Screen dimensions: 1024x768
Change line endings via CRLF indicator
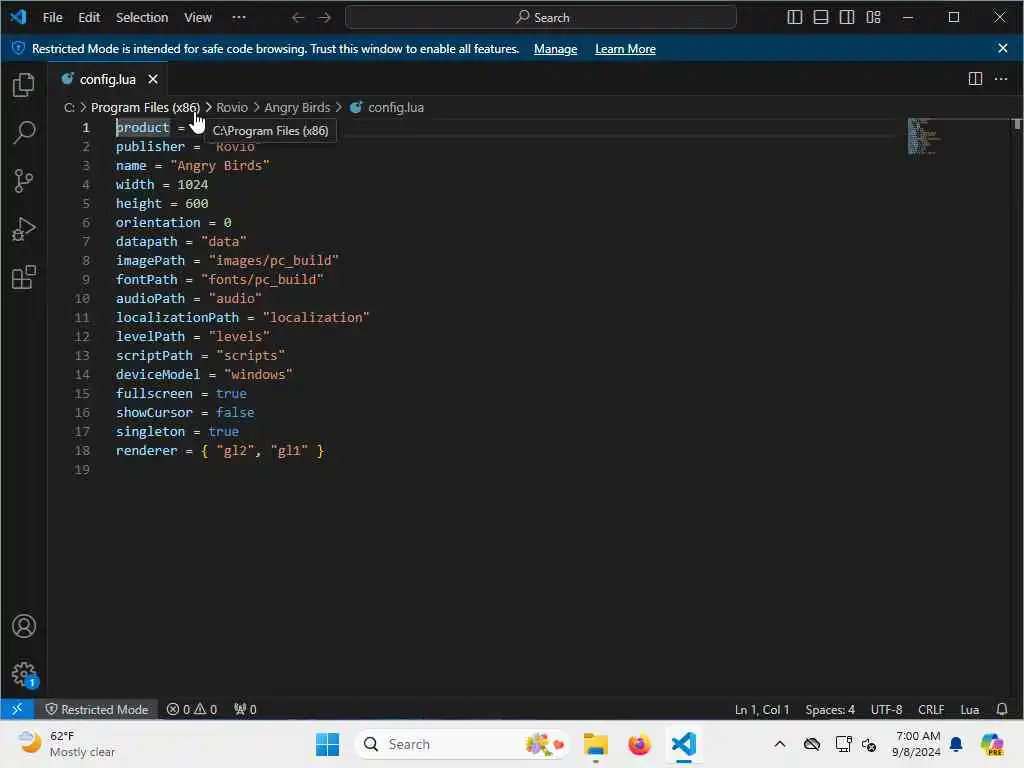coord(931,709)
